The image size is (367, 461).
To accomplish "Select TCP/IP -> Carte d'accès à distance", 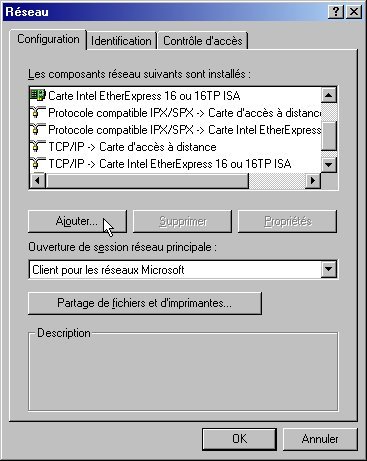I will [132, 147].
